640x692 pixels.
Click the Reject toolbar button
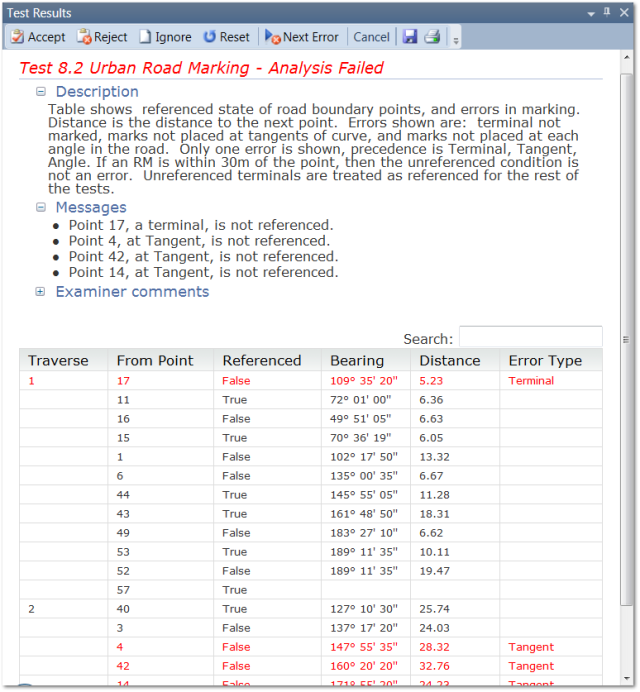point(102,37)
